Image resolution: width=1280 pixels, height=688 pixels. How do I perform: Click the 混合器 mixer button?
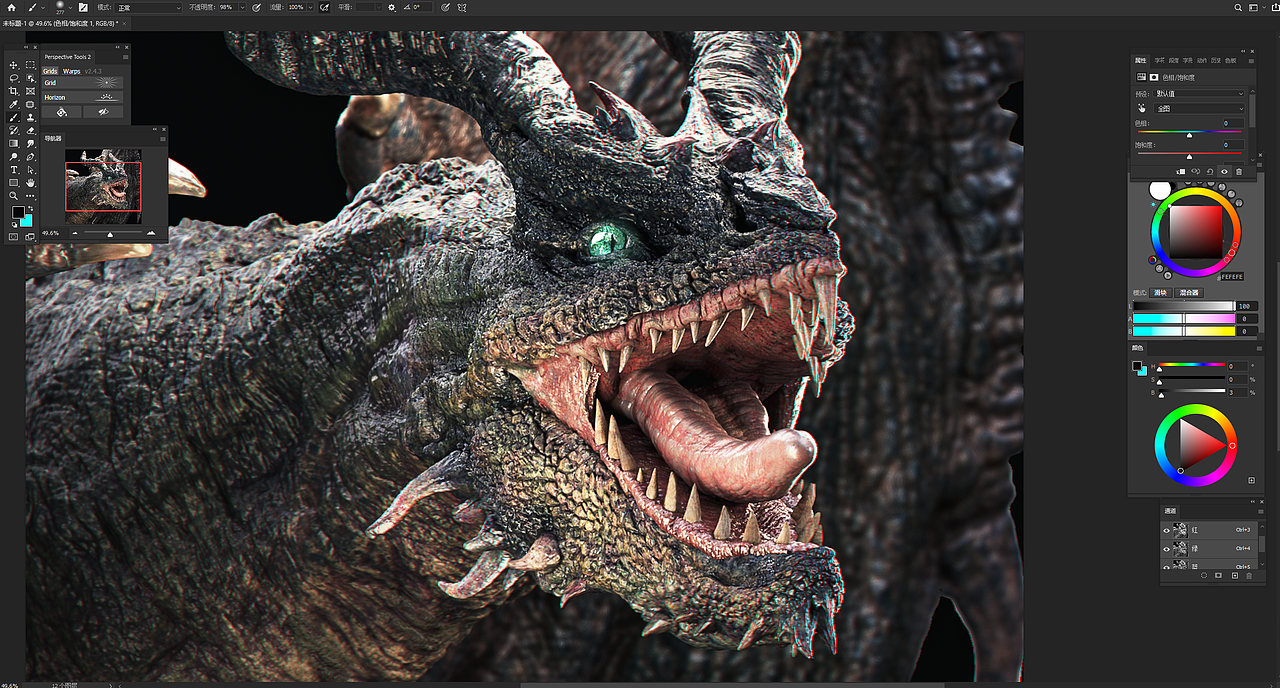[1189, 293]
